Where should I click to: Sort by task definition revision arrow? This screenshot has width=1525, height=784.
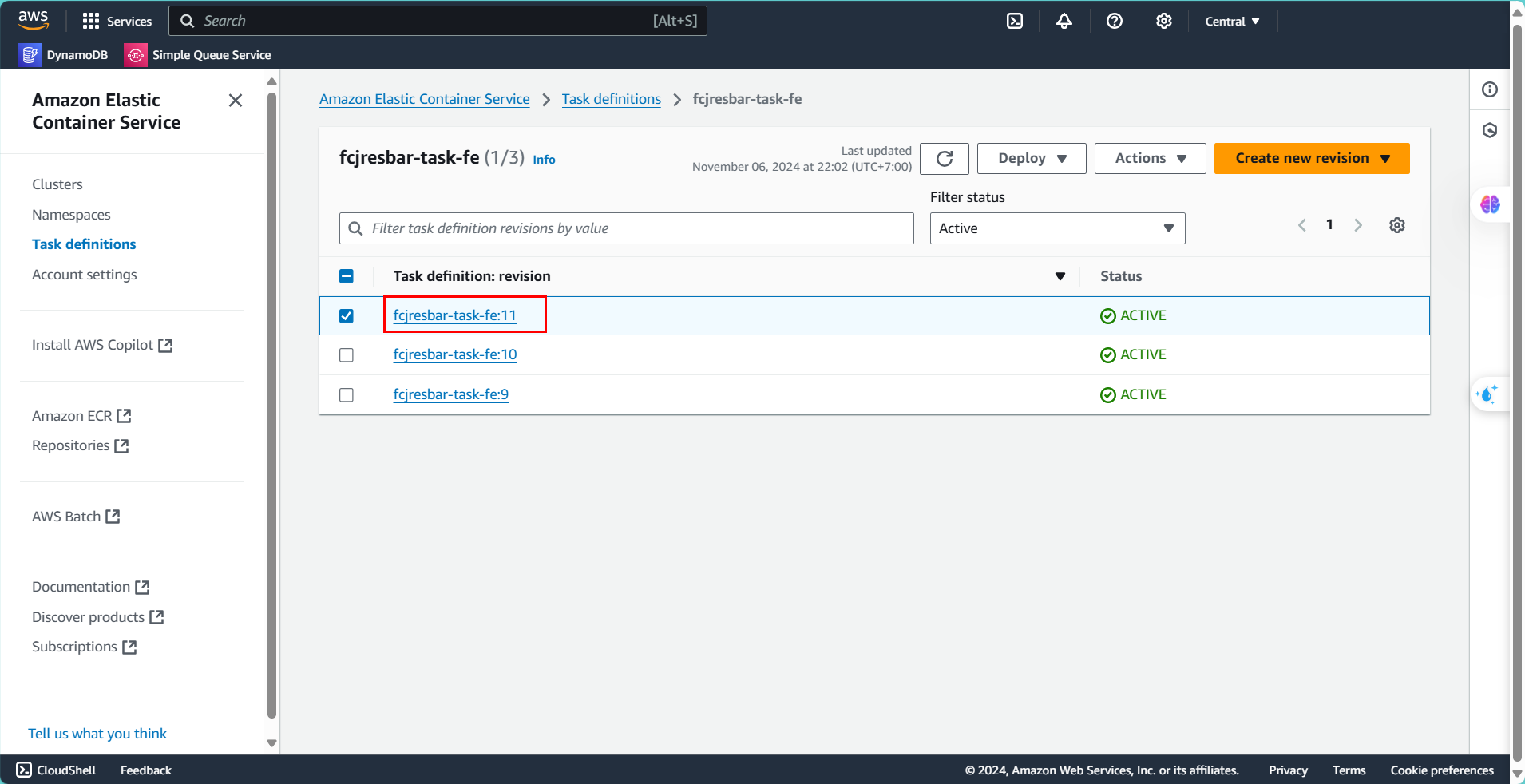pyautogui.click(x=1060, y=276)
